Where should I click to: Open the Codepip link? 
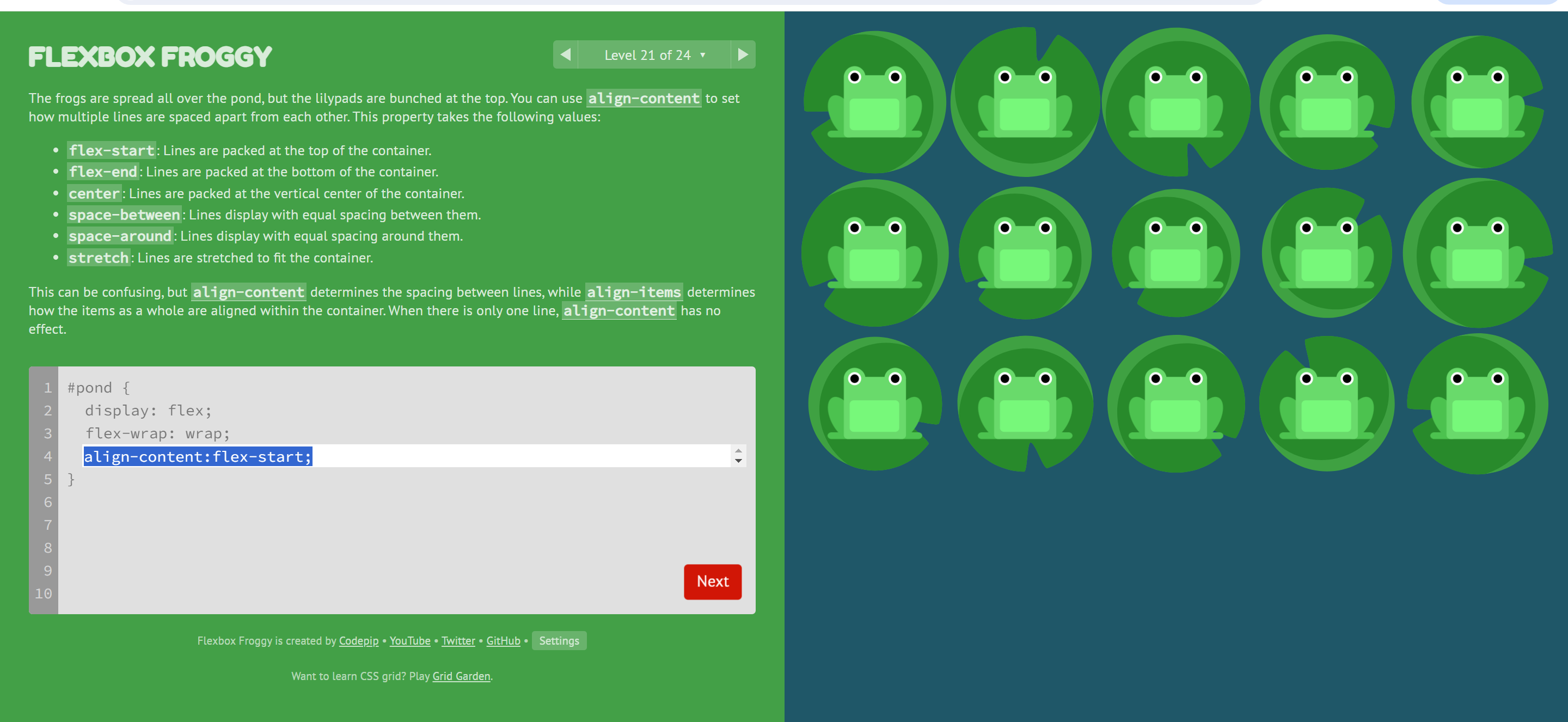click(358, 640)
